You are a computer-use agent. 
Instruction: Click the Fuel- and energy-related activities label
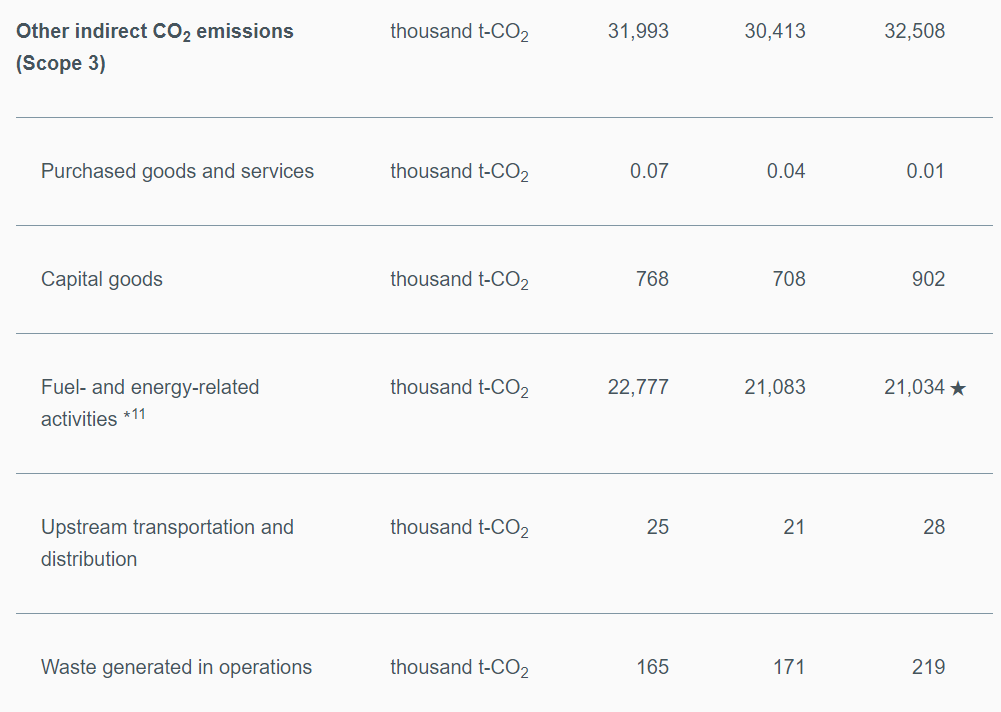coord(150,402)
